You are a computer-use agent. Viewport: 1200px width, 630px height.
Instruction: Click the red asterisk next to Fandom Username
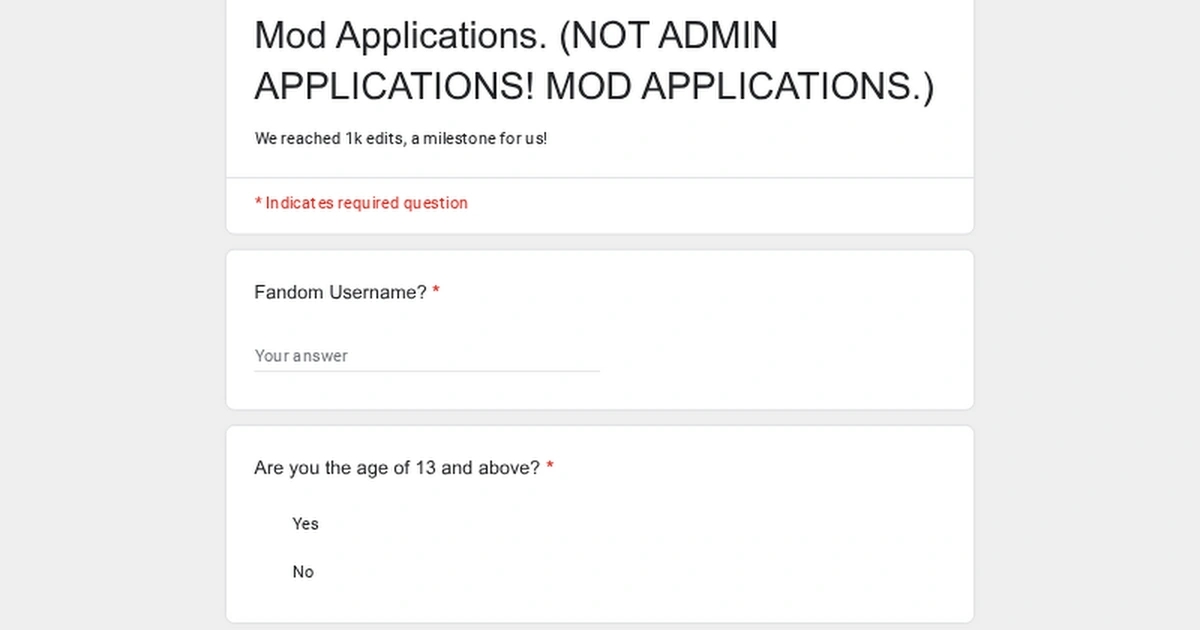point(436,292)
